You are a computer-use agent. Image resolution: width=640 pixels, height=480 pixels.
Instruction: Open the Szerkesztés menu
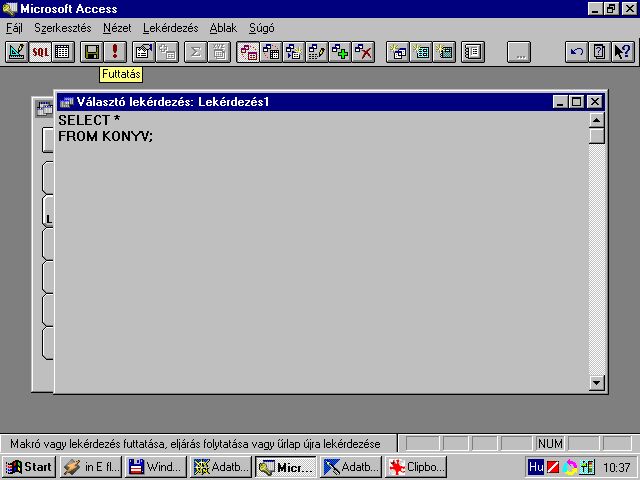(63, 28)
